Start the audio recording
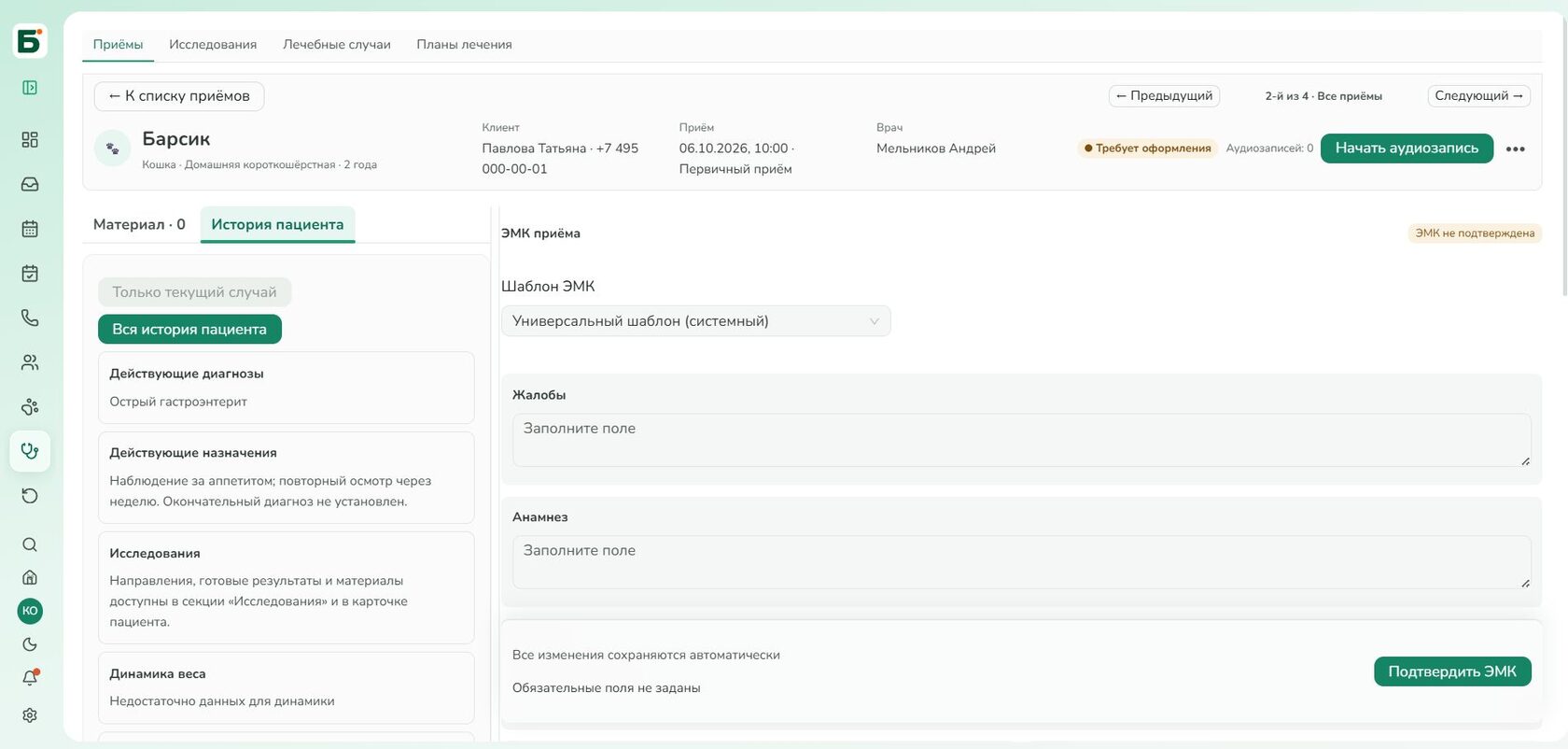Image resolution: width=1568 pixels, height=749 pixels. [1407, 148]
